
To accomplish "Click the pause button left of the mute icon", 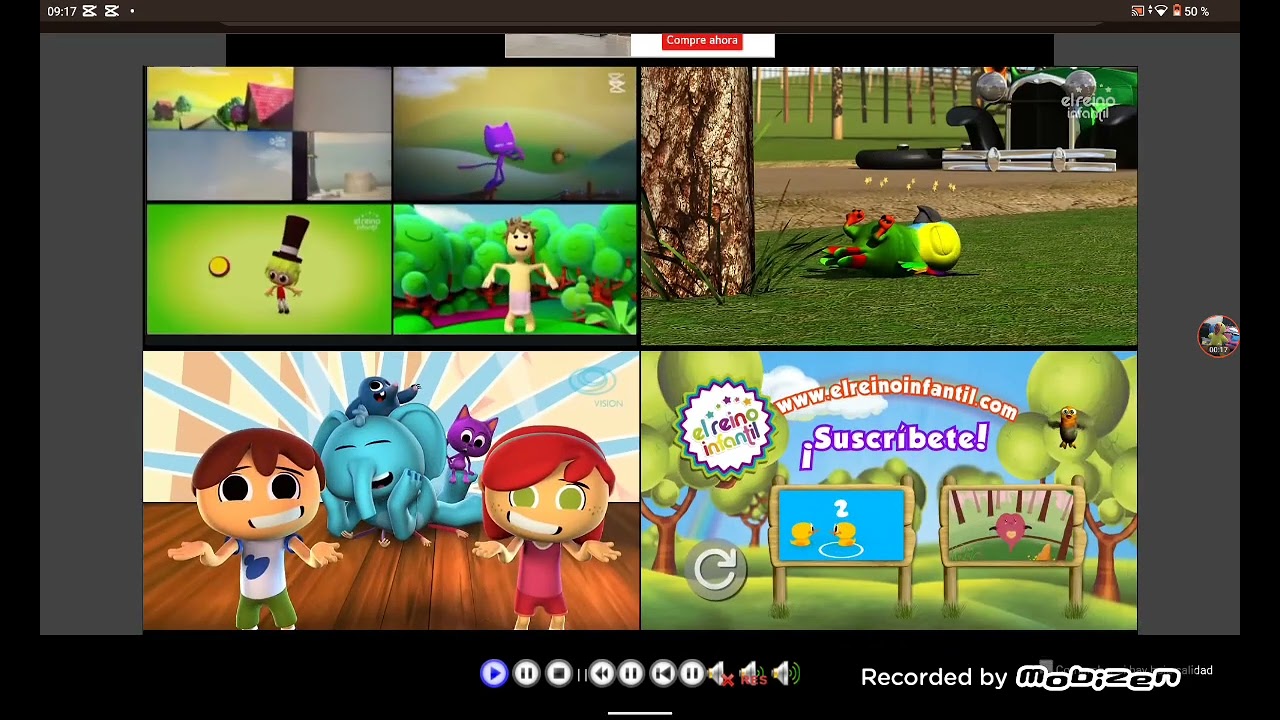I will point(691,674).
